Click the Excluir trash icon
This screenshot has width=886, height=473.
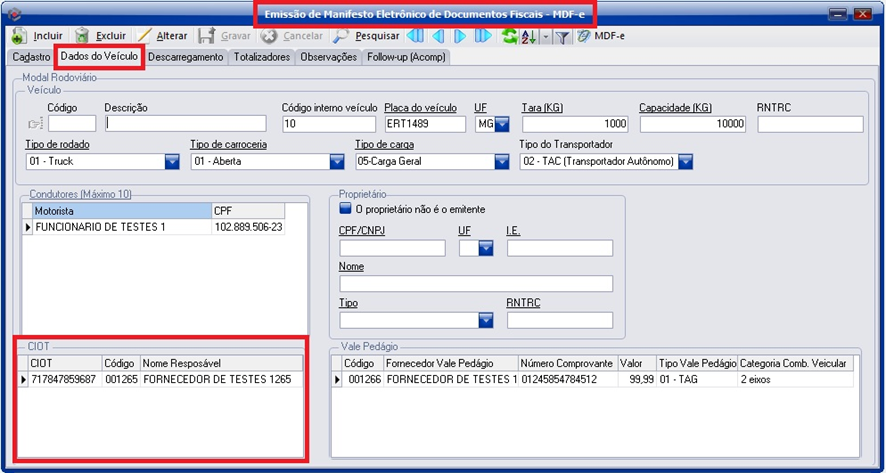coord(82,36)
